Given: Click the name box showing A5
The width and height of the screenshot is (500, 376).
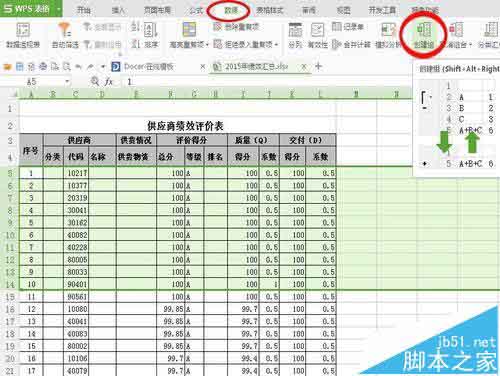Looking at the screenshot, I should pyautogui.click(x=32, y=82).
